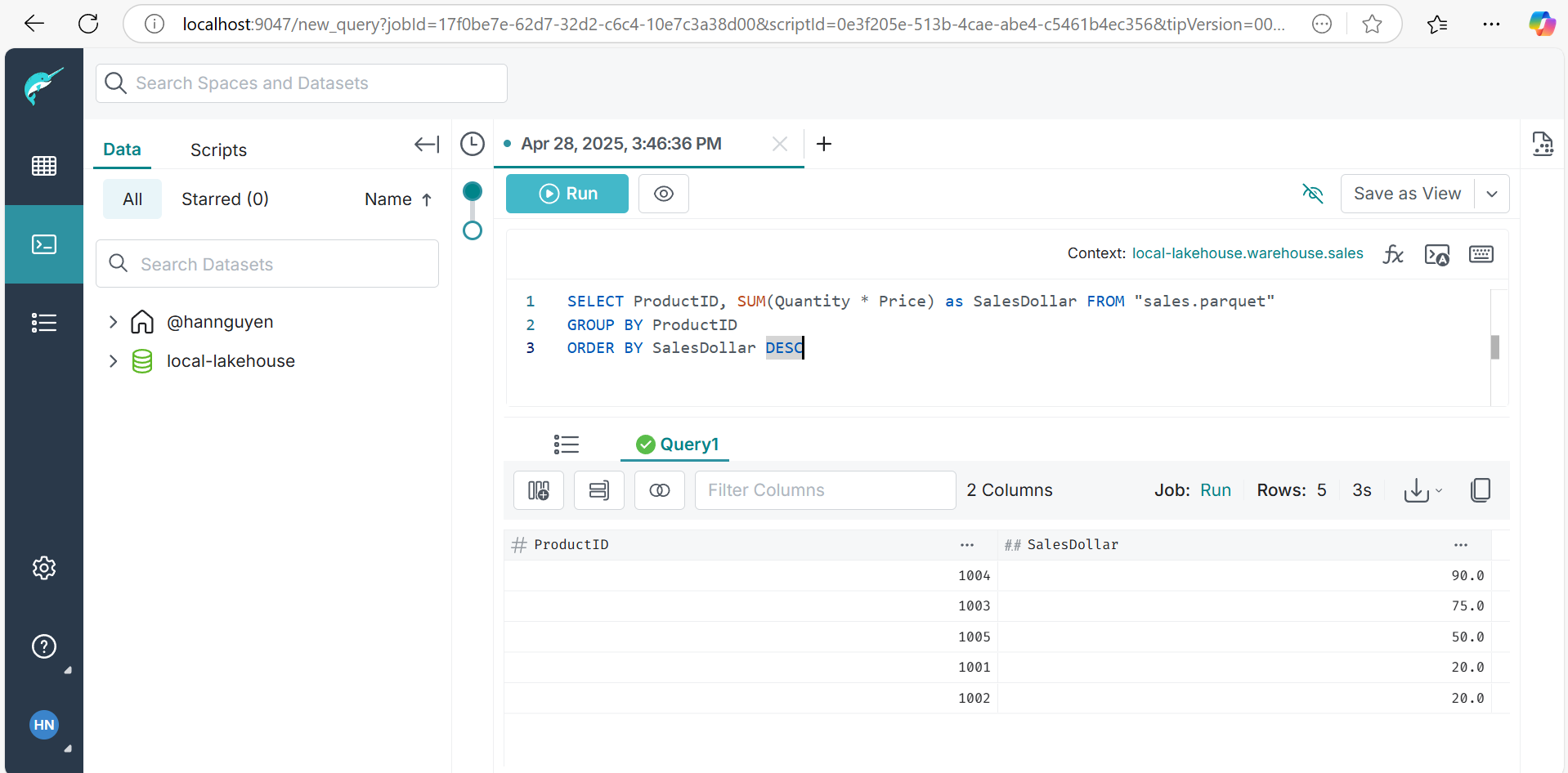Click the Dremio narwhal logo
This screenshot has width=1568, height=773.
44,86
